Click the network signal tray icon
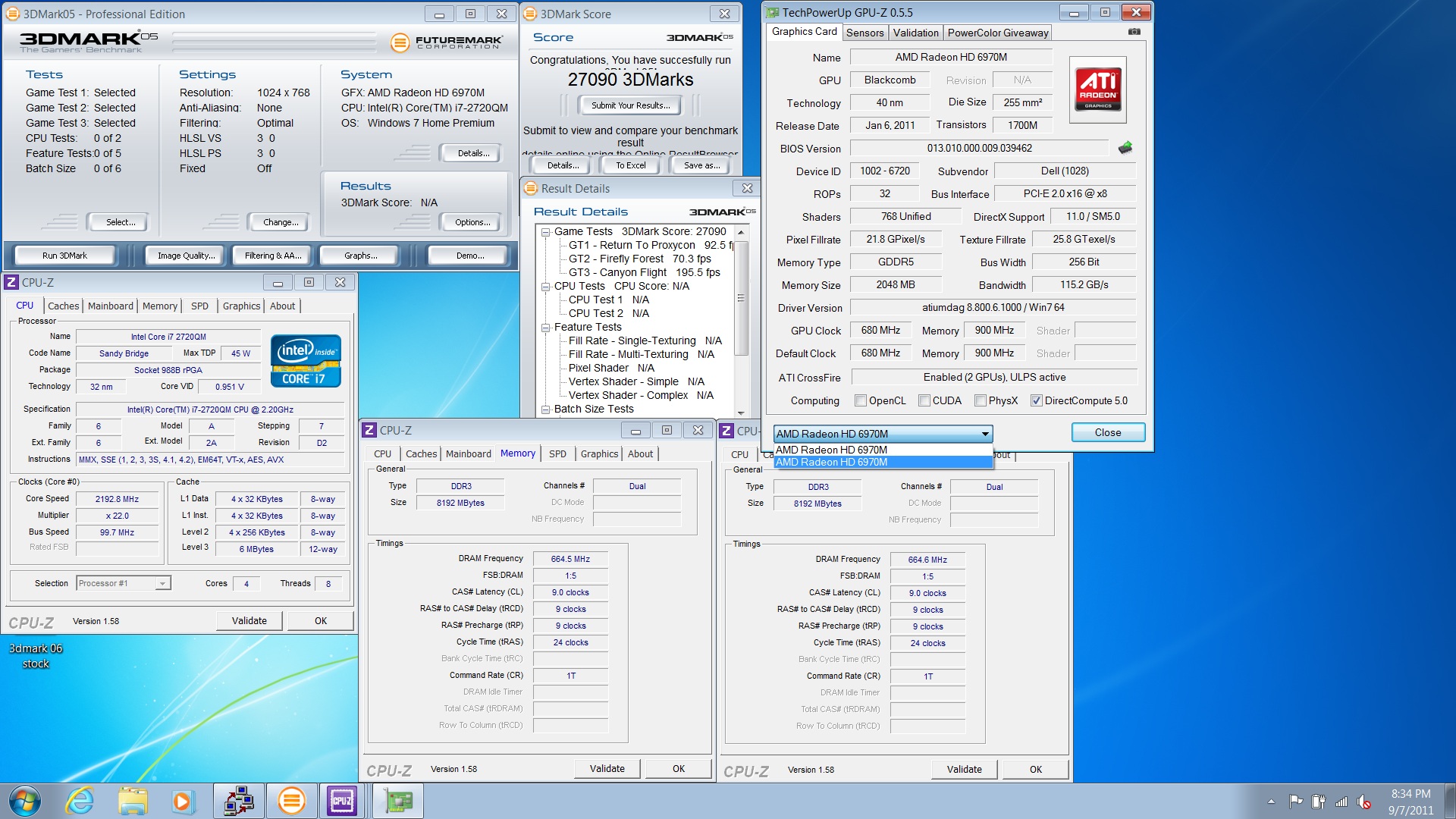Image resolution: width=1456 pixels, height=819 pixels. pos(1341,801)
